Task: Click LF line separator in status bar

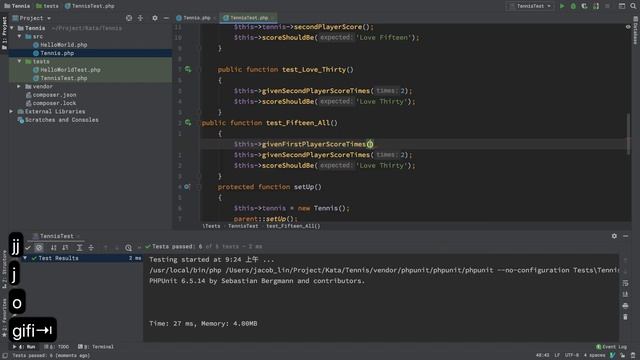Action: tap(557, 355)
